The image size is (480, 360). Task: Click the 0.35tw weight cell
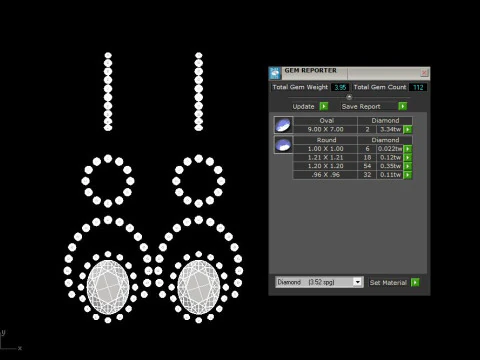pos(390,166)
